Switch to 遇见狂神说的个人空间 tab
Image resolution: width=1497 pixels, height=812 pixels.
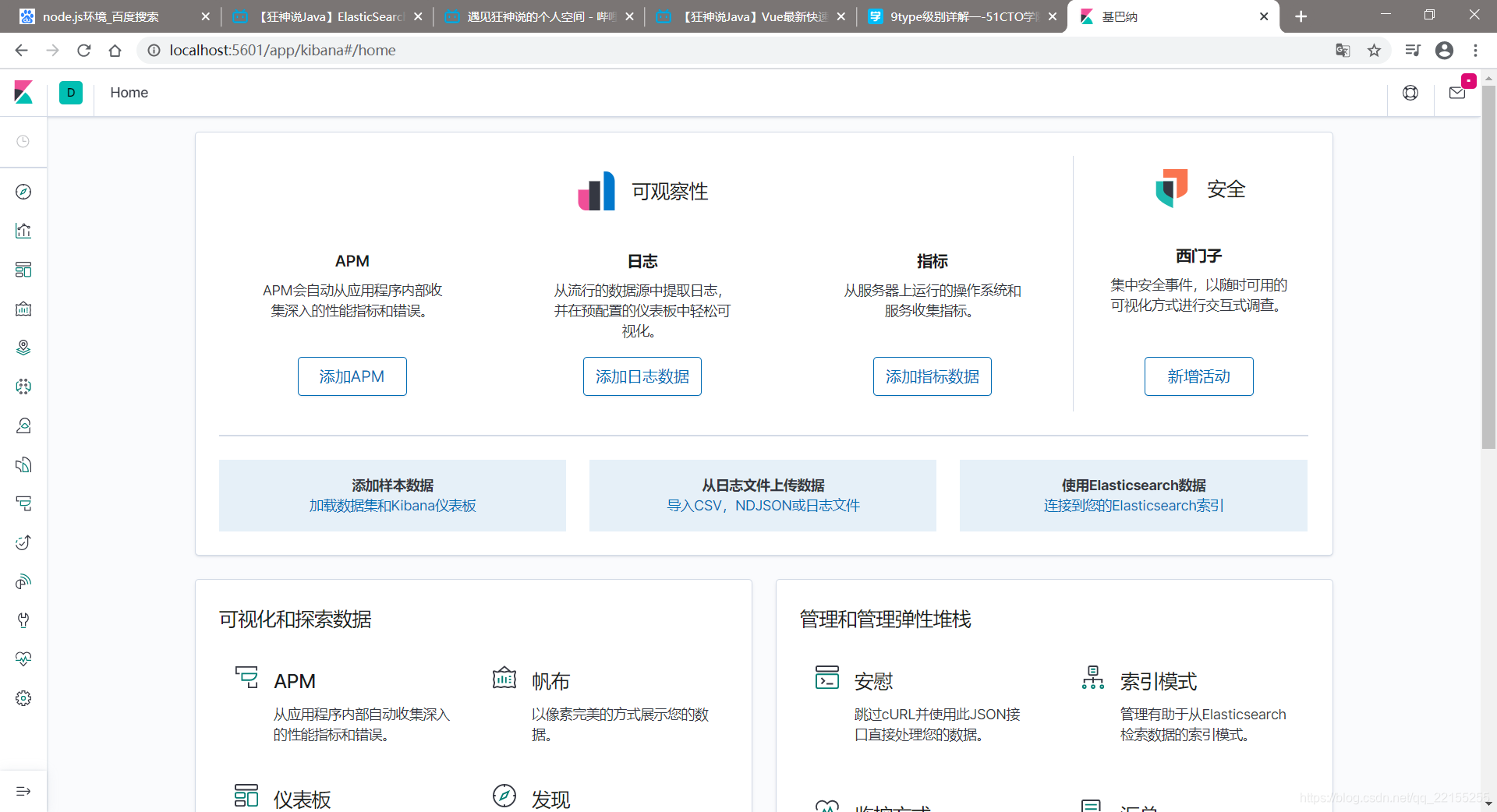pyautogui.click(x=540, y=16)
